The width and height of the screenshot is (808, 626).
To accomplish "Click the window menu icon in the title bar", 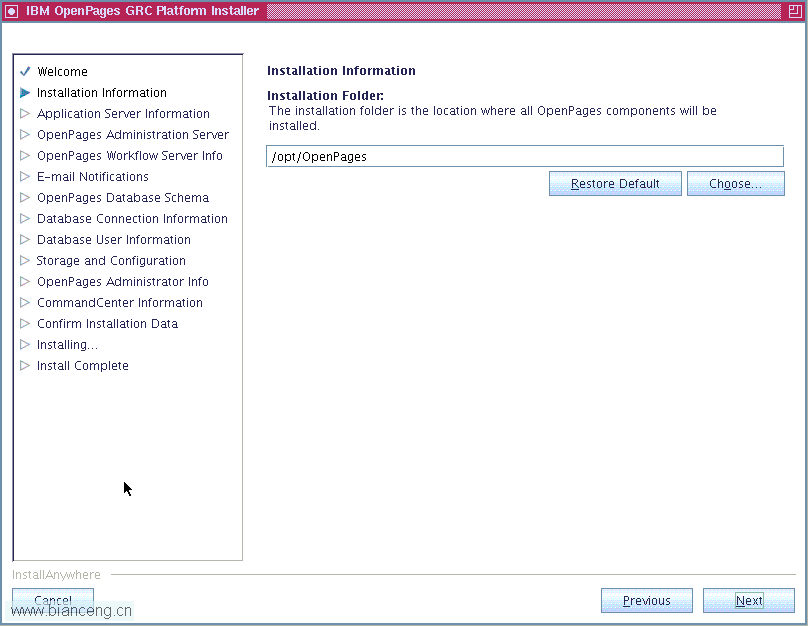I will pos(11,11).
